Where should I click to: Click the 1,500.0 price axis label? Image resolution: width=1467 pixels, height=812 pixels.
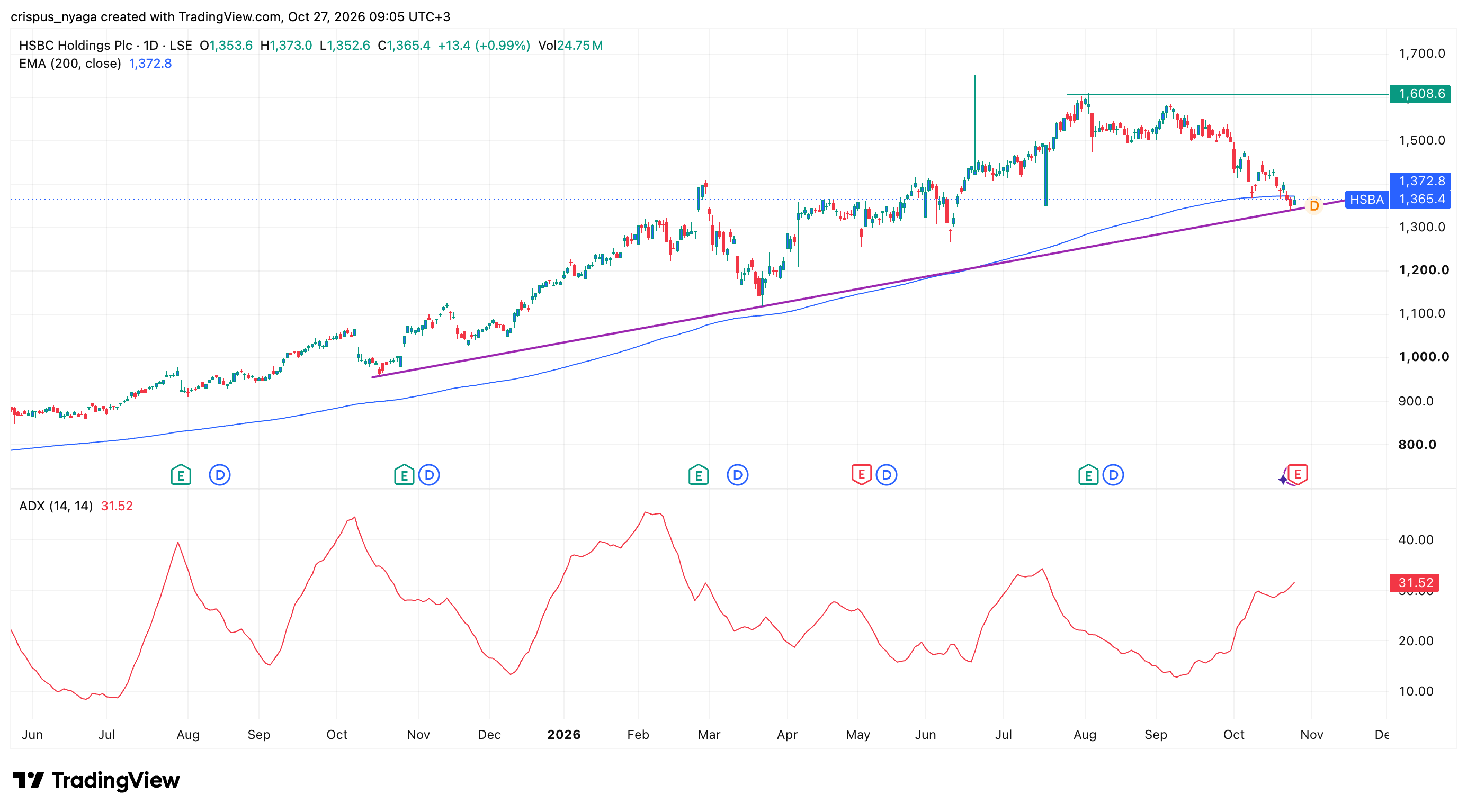point(1422,141)
